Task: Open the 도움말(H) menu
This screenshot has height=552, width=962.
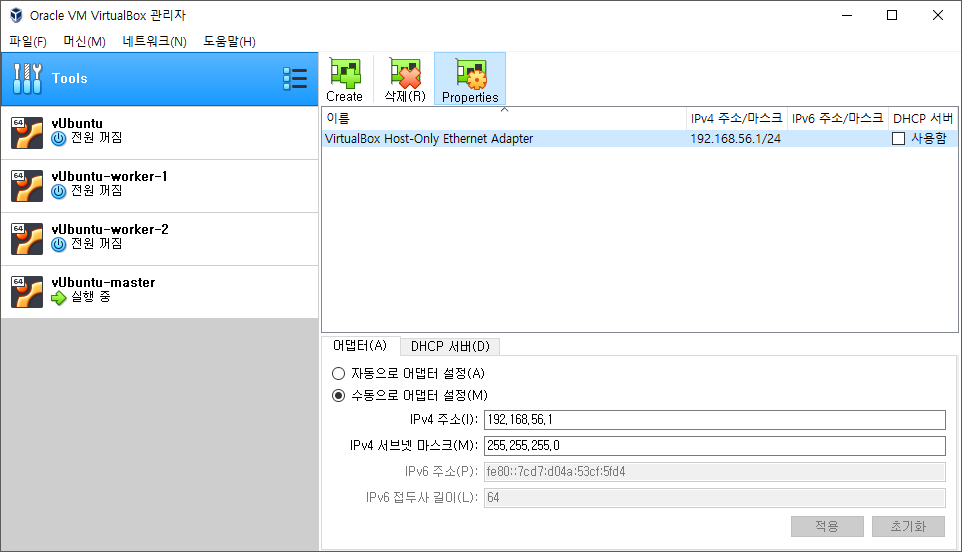Action: tap(229, 42)
